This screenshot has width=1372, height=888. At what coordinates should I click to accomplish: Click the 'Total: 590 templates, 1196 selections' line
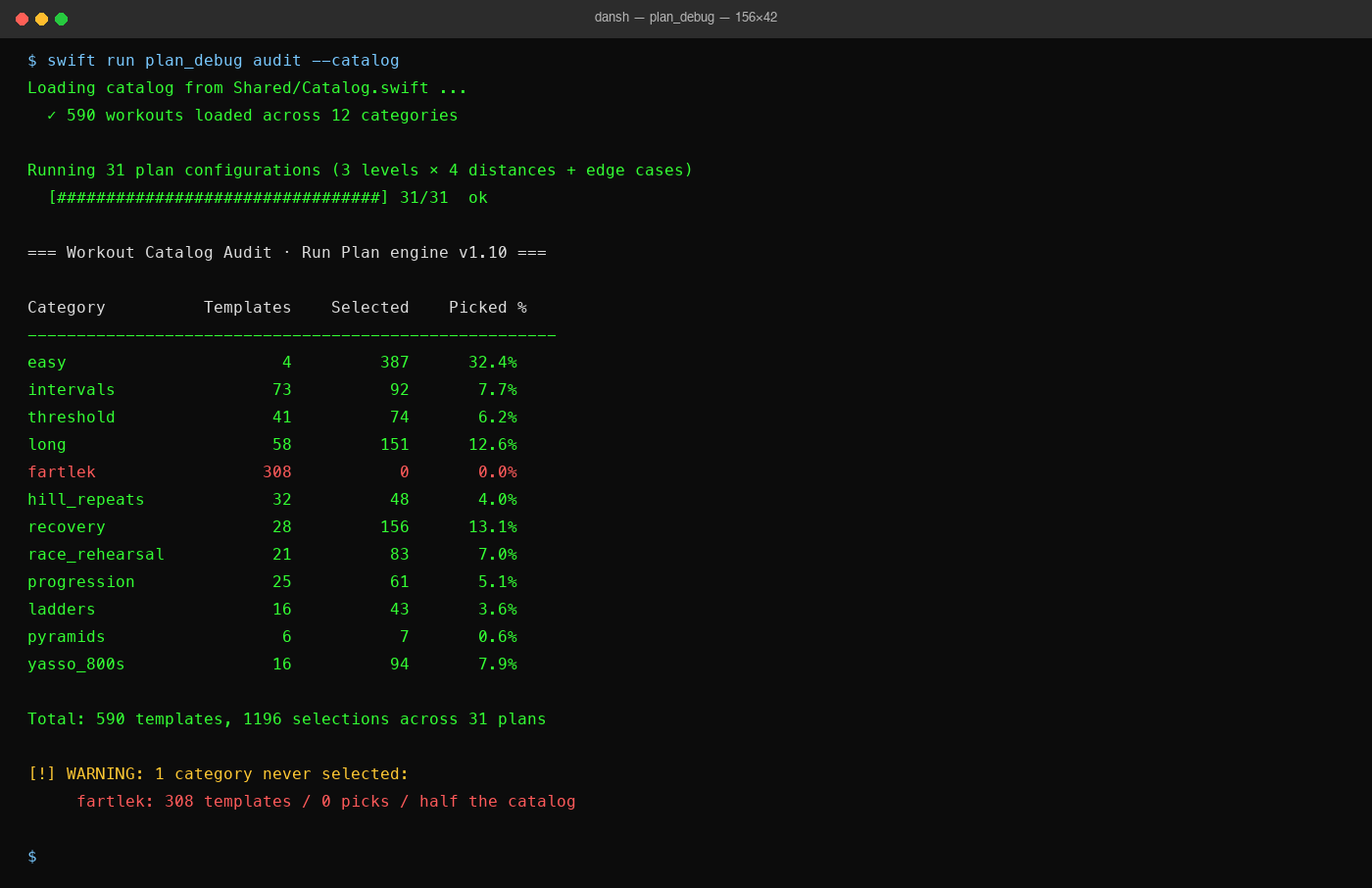coord(287,719)
